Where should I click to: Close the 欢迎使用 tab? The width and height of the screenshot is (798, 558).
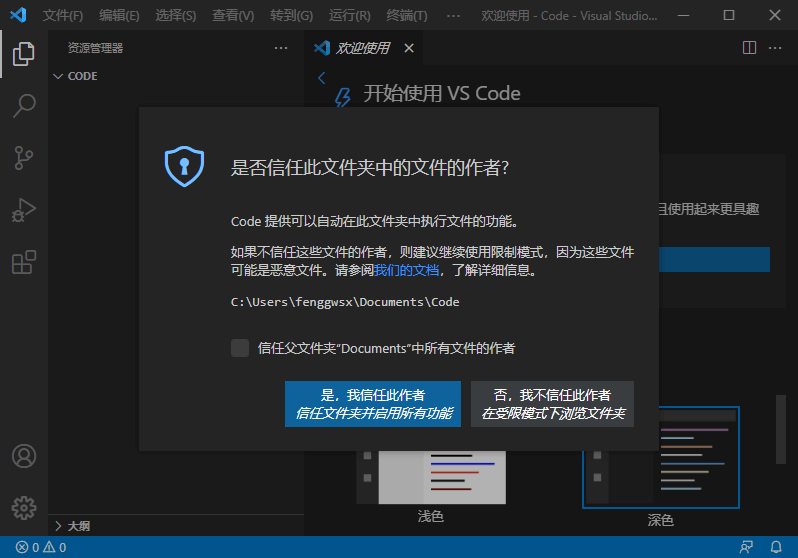coord(410,48)
